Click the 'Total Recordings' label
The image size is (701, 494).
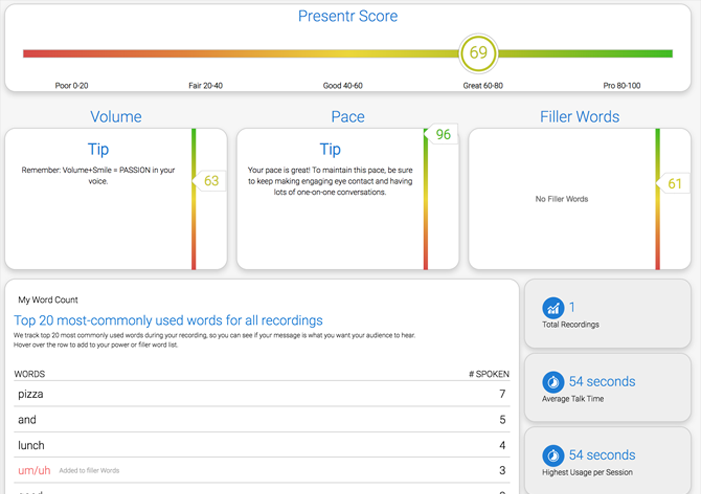[570, 325]
